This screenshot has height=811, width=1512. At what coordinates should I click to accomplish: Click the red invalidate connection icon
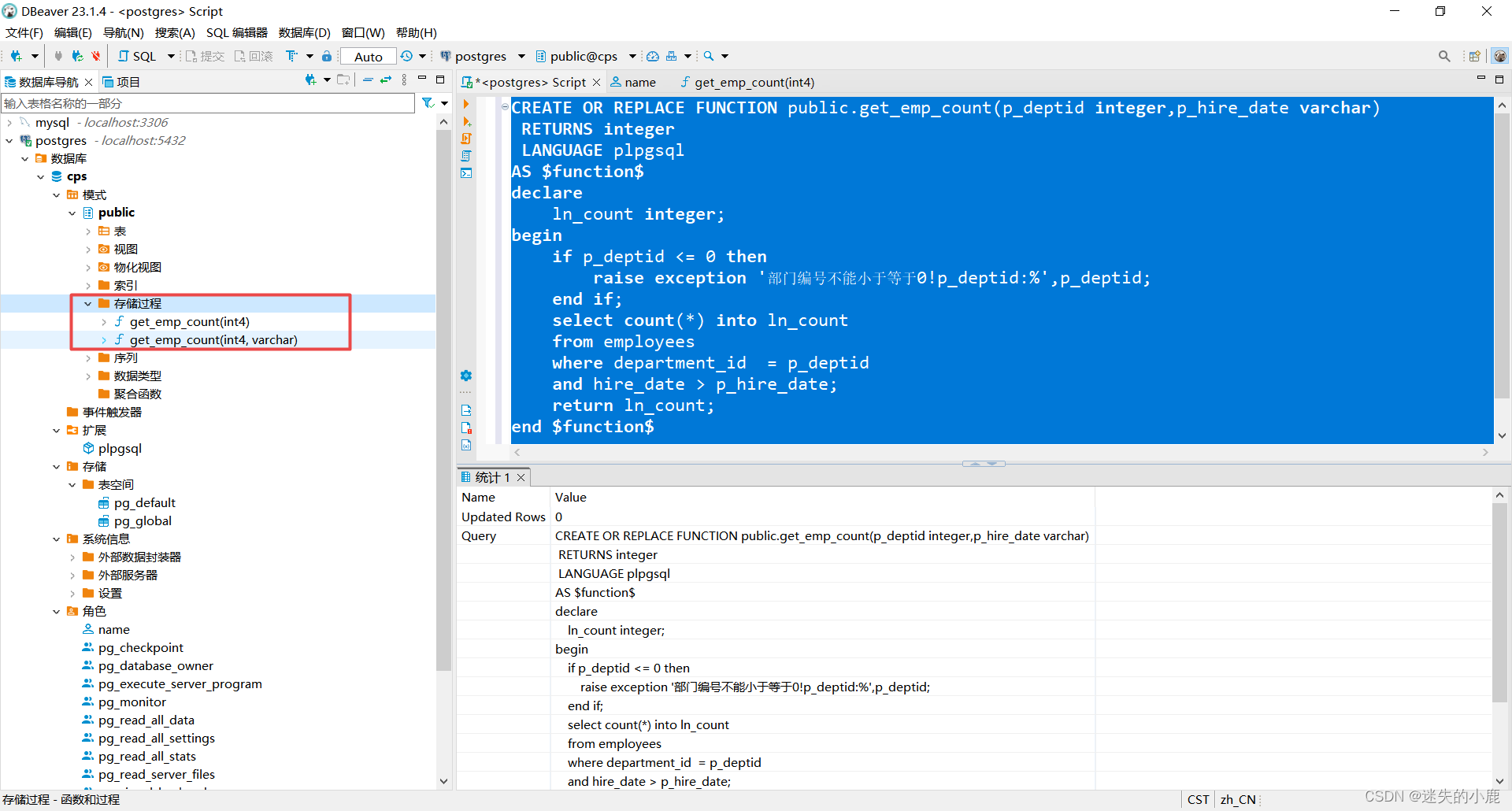point(95,56)
